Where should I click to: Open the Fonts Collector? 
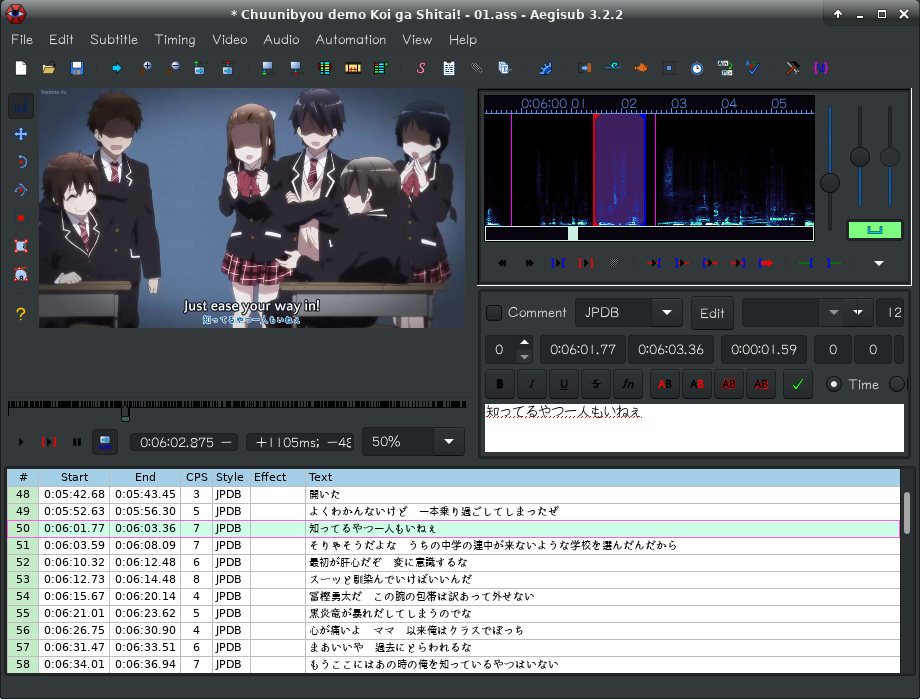click(x=505, y=68)
